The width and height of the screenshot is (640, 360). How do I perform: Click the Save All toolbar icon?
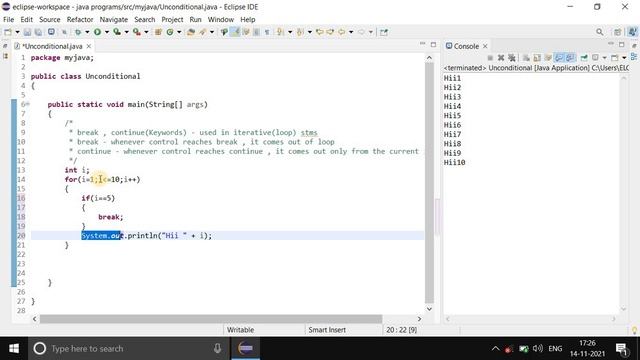coord(38,32)
